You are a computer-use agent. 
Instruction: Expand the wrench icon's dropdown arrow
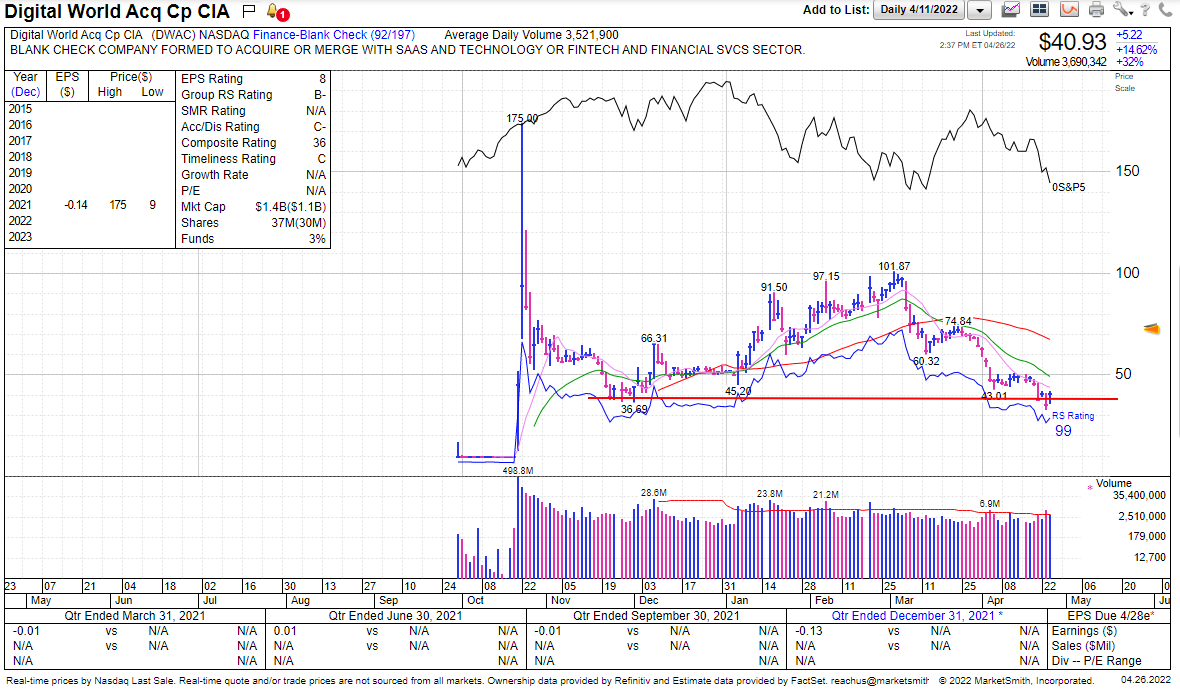click(1132, 14)
